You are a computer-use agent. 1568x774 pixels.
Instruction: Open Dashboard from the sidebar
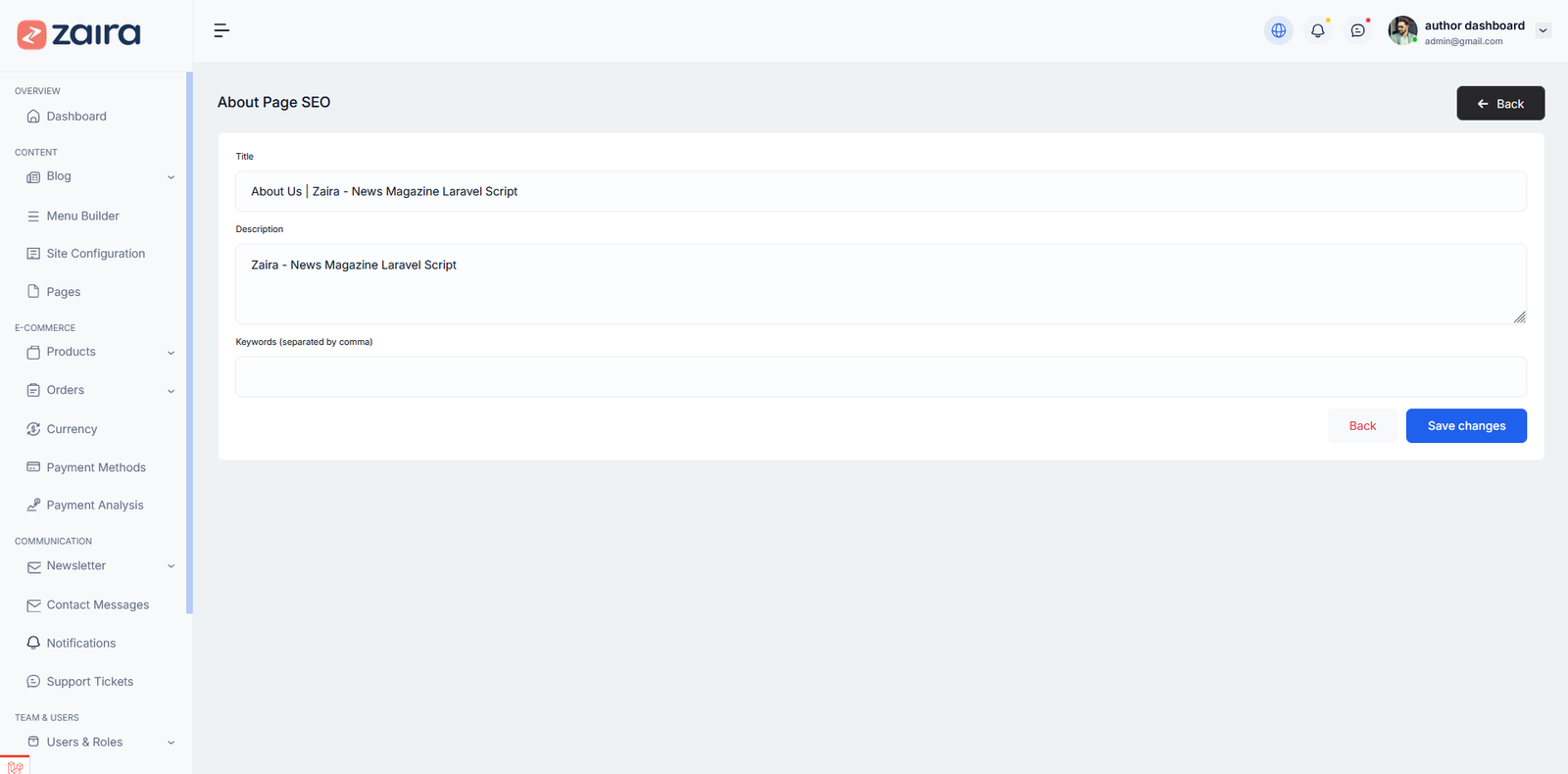coord(76,117)
